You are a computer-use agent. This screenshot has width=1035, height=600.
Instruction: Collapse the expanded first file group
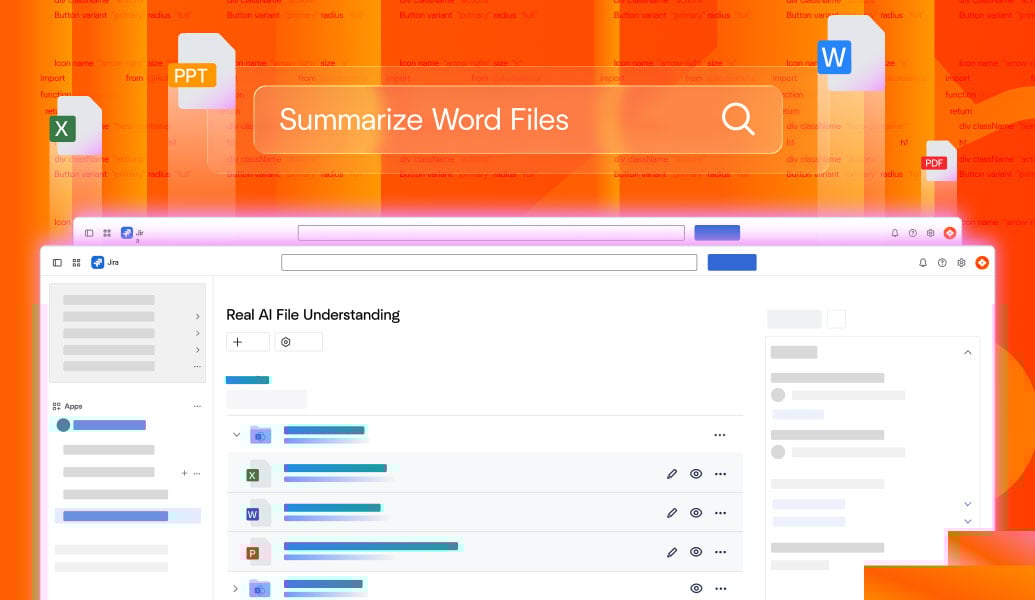(x=236, y=434)
